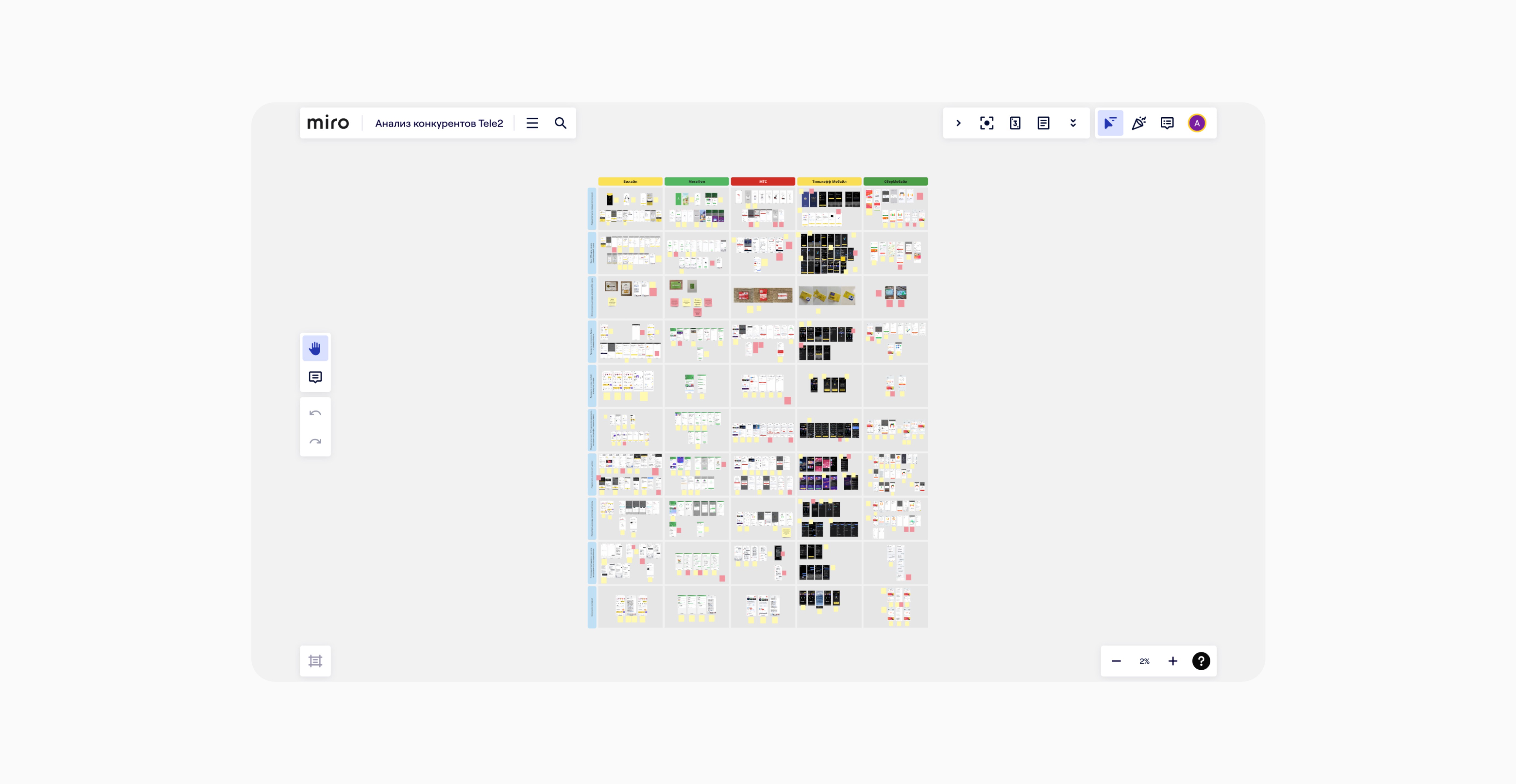The width and height of the screenshot is (1516, 784).
Task: Open the hamburger main menu
Action: point(532,123)
